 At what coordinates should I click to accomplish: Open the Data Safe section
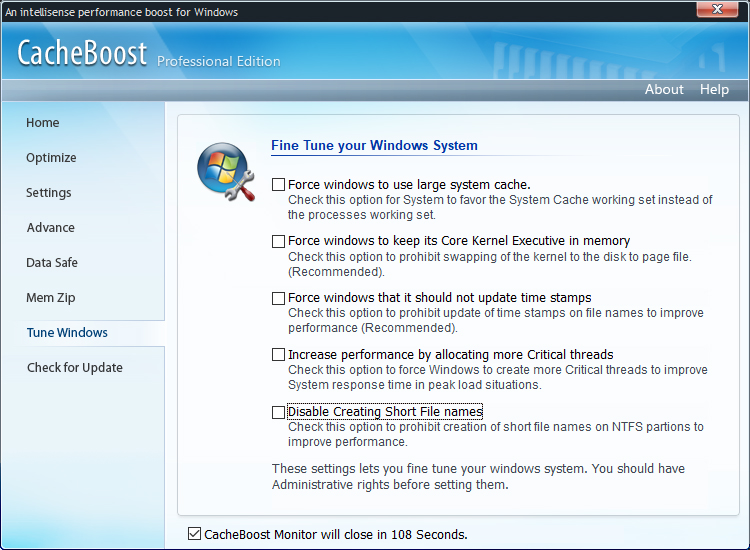click(x=52, y=263)
